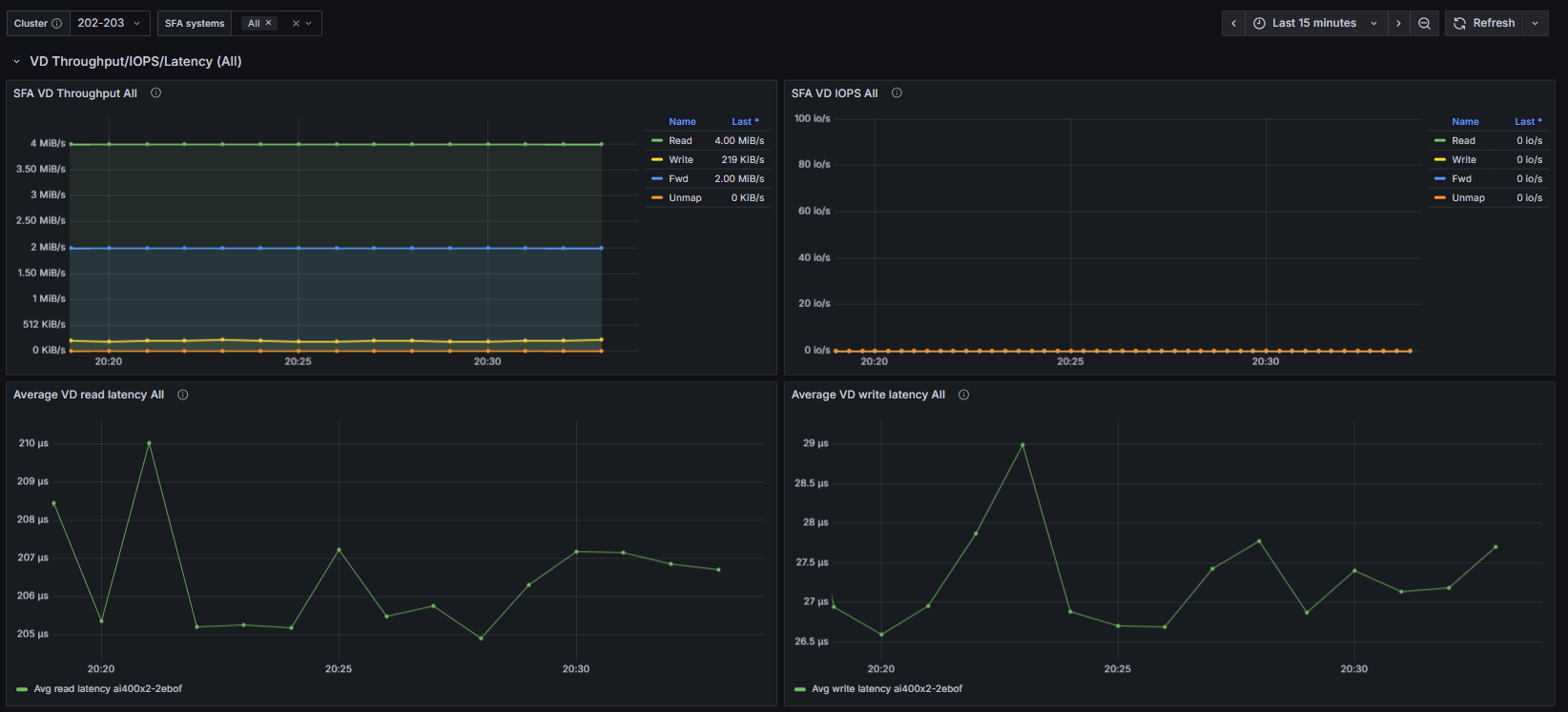Zoom out time range with magnifier icon
Viewport: 1568px width, 712px height.
pos(1424,23)
